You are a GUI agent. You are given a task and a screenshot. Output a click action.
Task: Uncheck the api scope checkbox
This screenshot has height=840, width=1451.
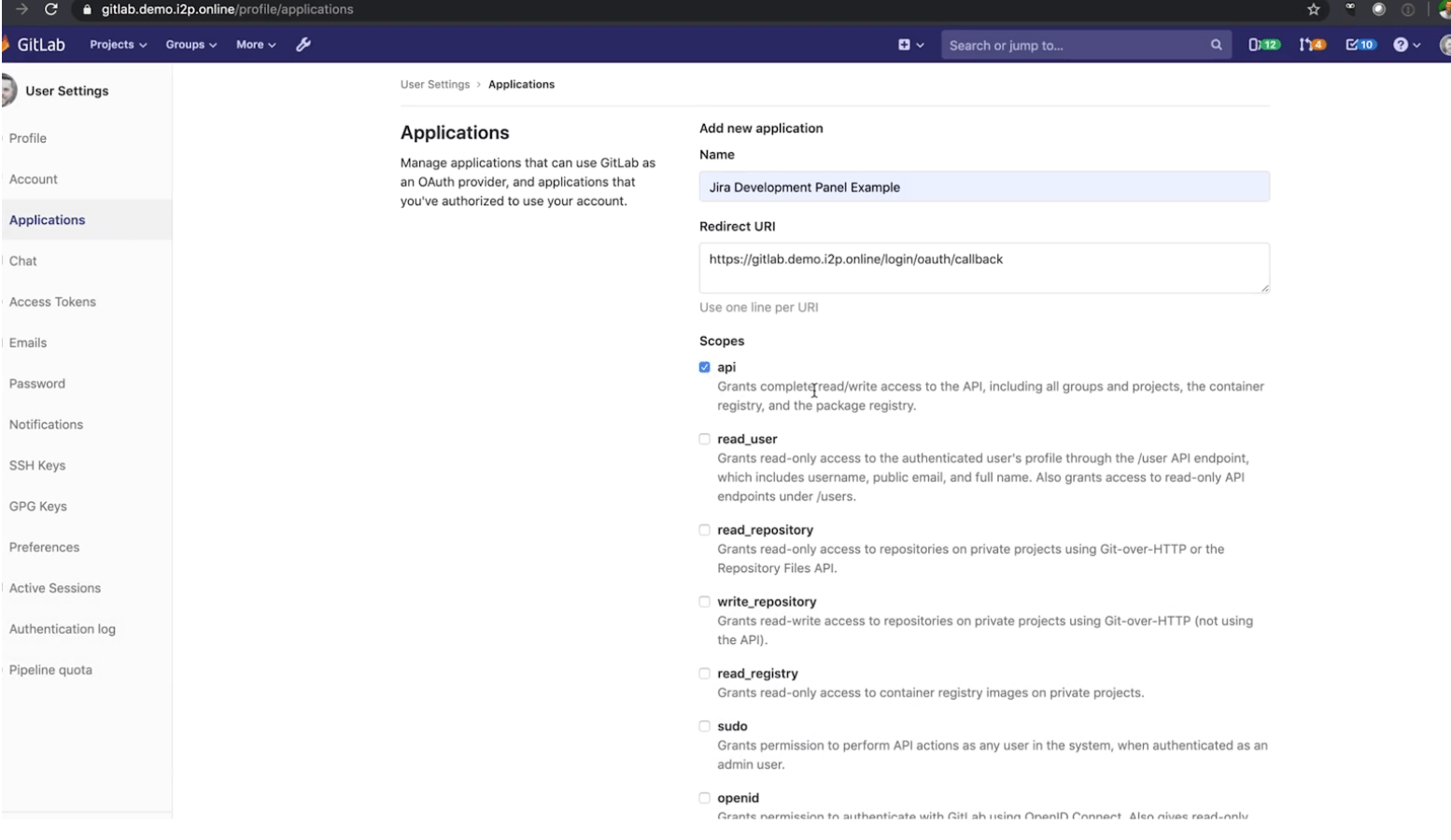pos(705,367)
